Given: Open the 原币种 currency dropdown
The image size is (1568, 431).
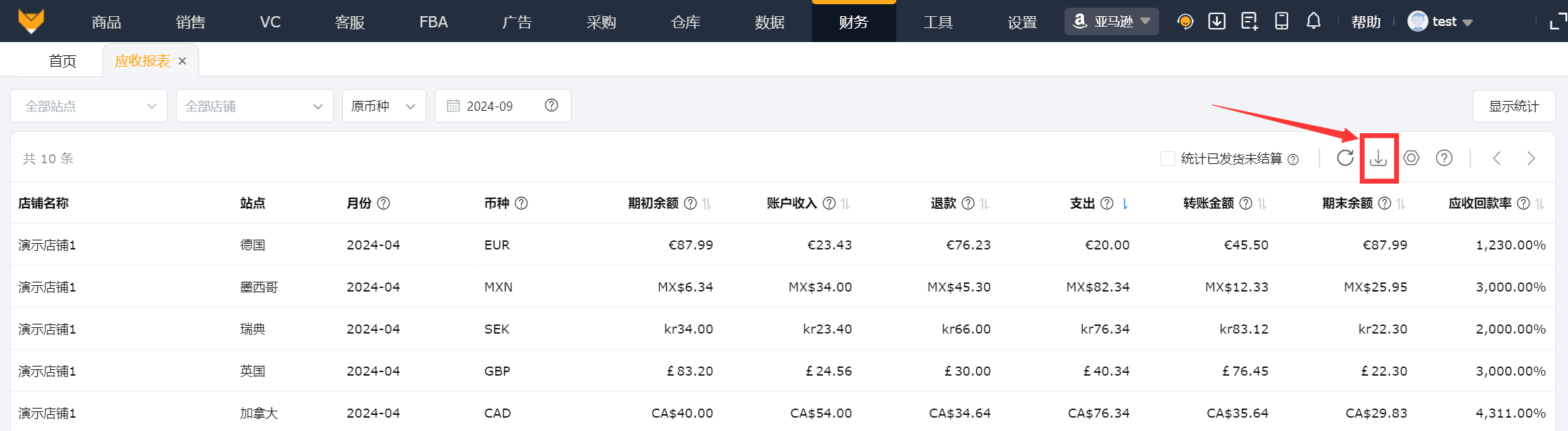Looking at the screenshot, I should pos(384,107).
